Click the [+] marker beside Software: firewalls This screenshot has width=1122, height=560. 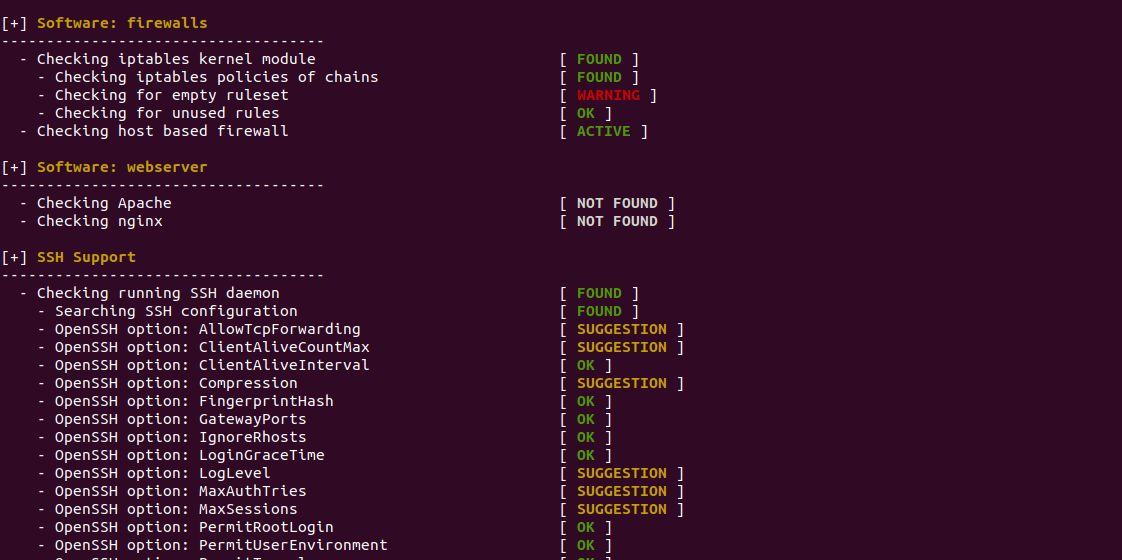[x=14, y=23]
